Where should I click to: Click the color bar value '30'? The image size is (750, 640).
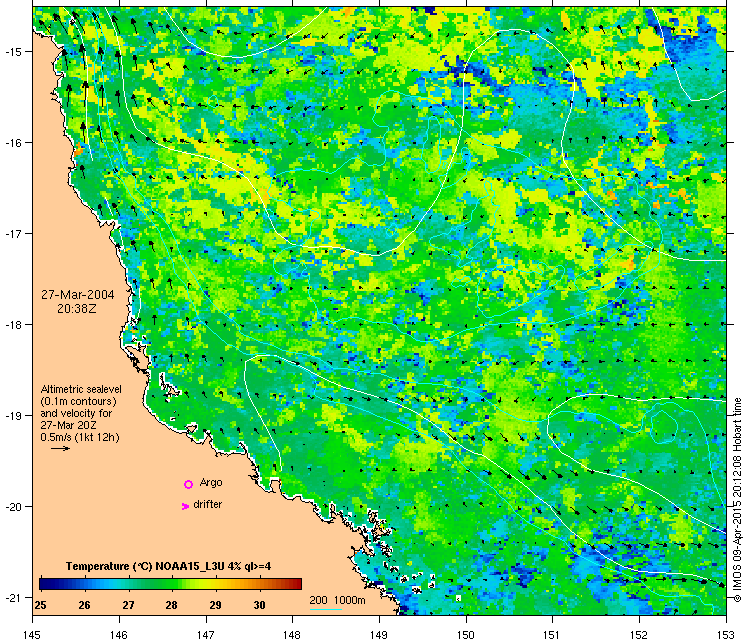[259, 605]
